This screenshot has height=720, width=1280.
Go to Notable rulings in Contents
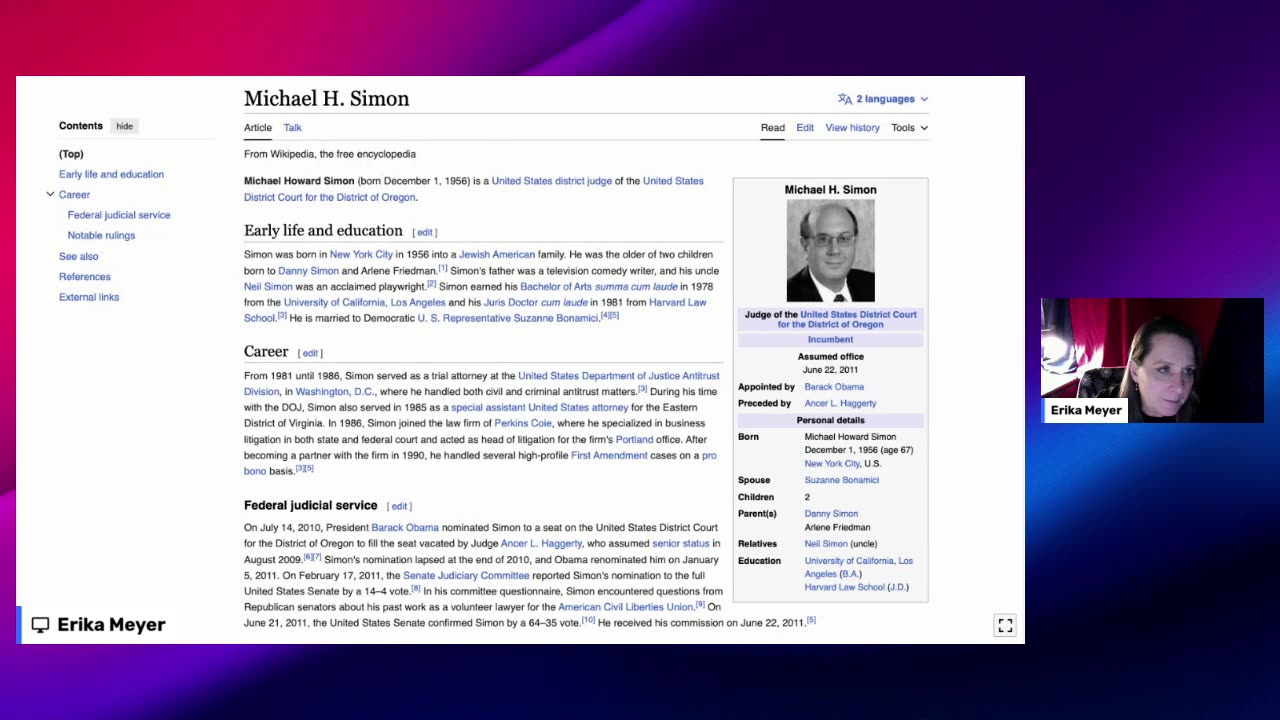click(101, 235)
